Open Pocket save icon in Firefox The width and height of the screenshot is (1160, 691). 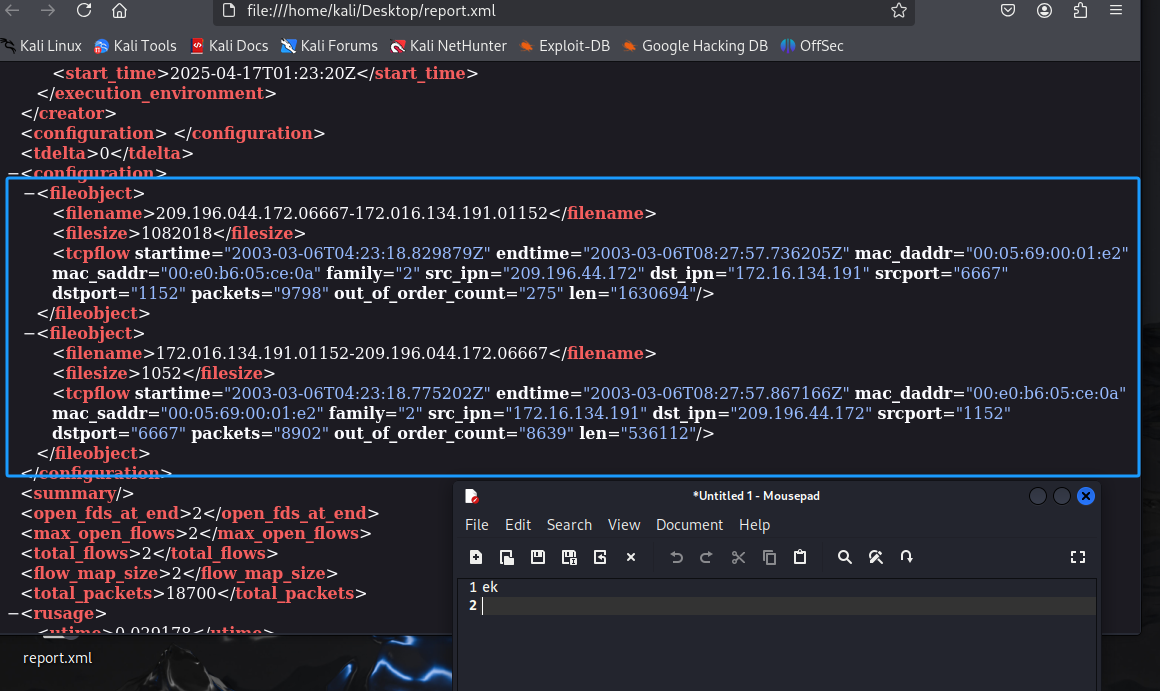coord(1008,10)
